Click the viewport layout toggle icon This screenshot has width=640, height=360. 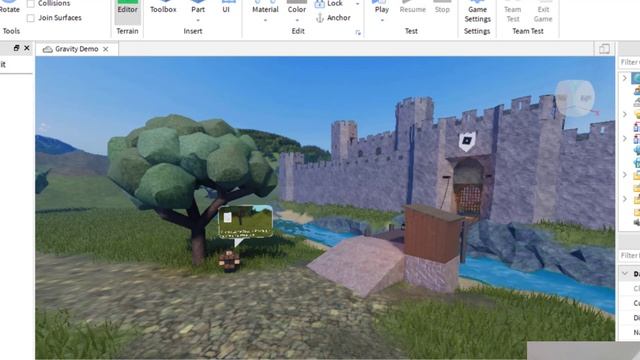[604, 49]
